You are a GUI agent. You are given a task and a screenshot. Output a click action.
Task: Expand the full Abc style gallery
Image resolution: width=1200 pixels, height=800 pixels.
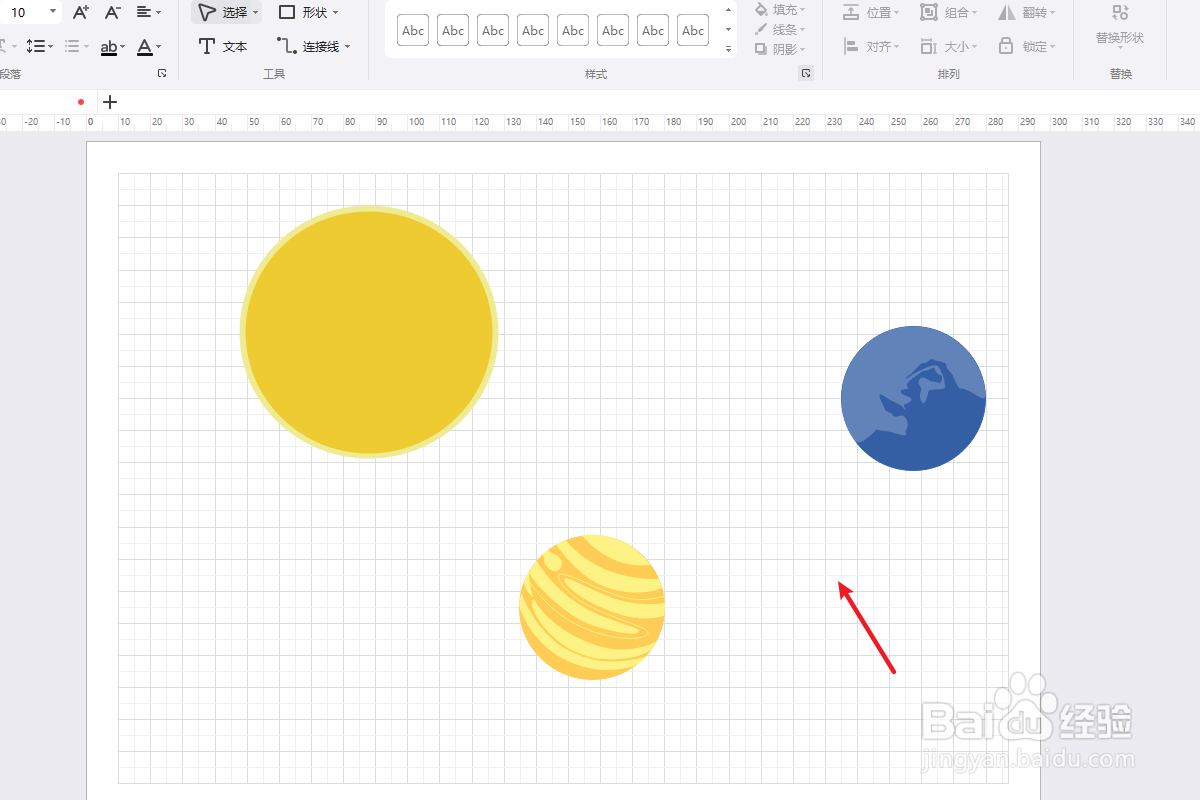[728, 49]
